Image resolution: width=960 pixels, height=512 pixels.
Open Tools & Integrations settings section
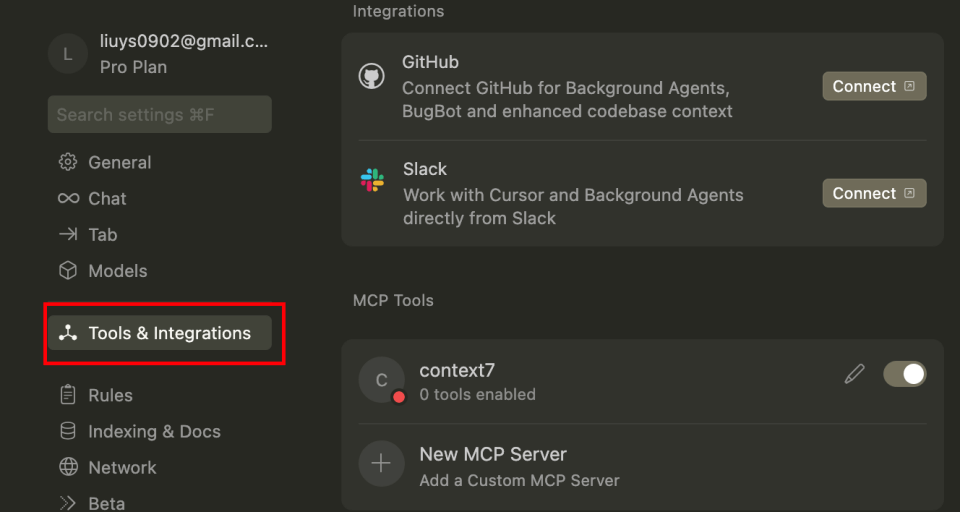[160, 333]
